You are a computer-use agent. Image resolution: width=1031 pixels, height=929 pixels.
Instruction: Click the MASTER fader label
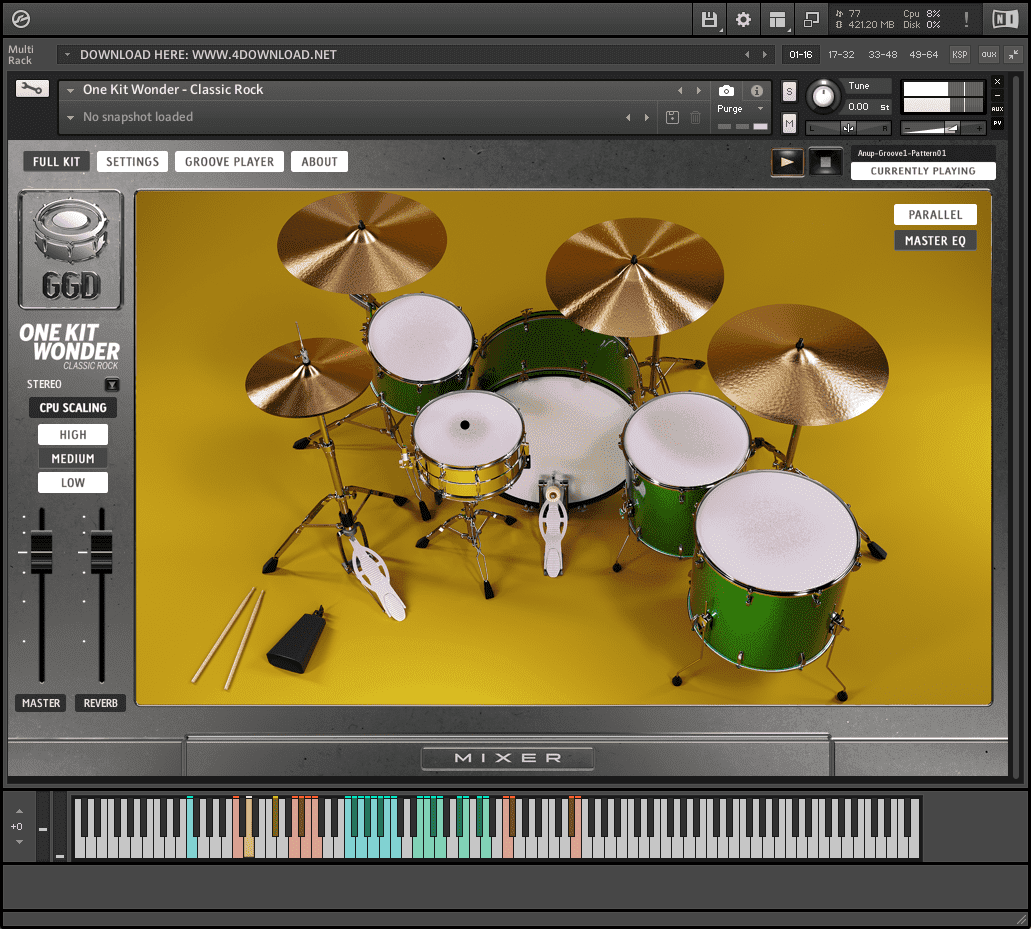pos(41,703)
